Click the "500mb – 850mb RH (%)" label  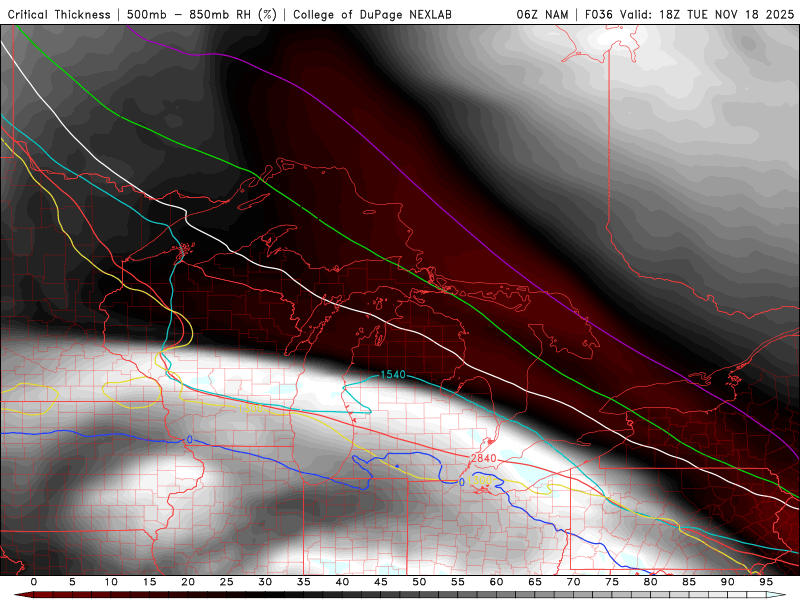(202, 14)
